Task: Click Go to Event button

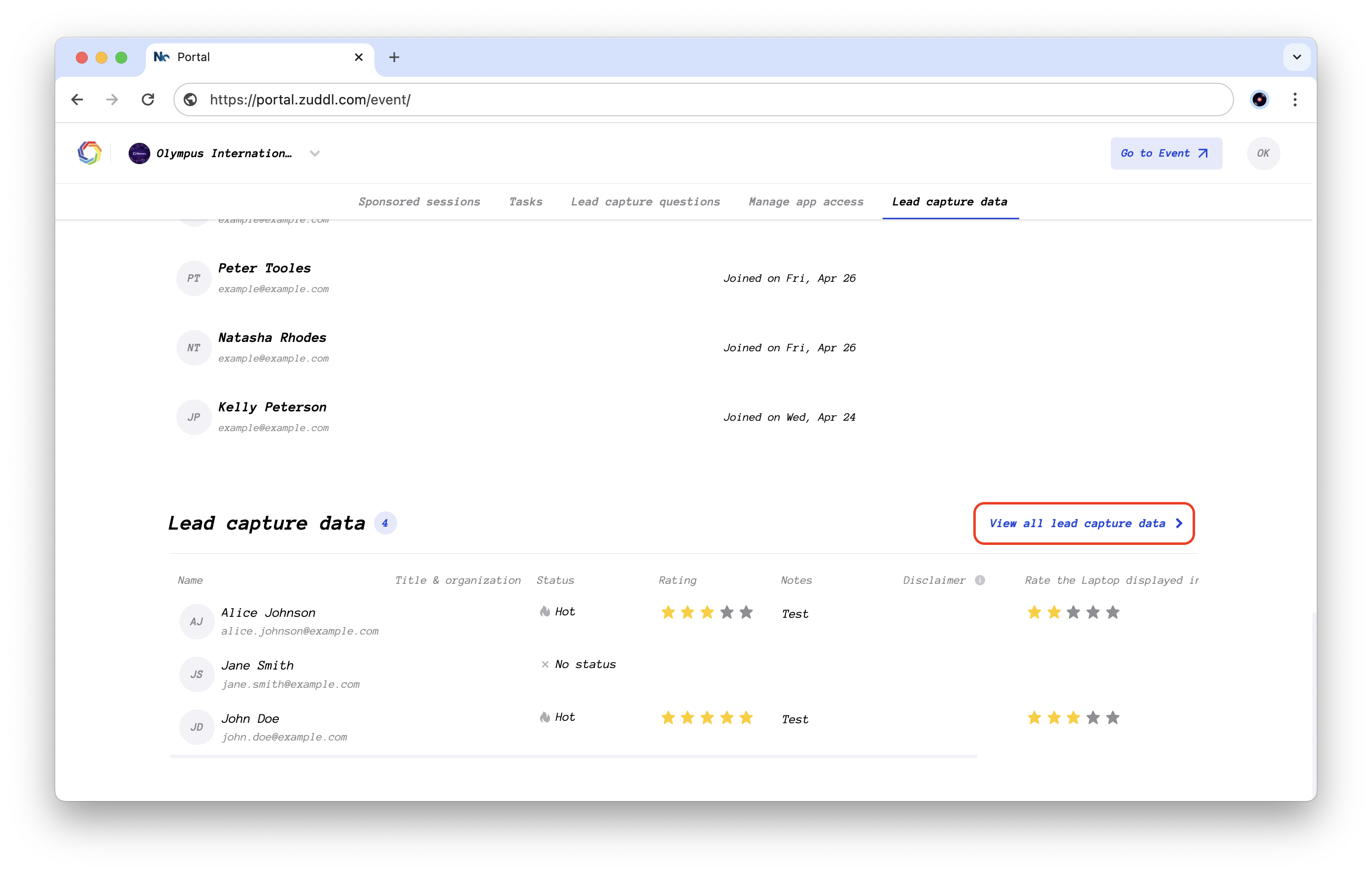Action: (x=1166, y=153)
